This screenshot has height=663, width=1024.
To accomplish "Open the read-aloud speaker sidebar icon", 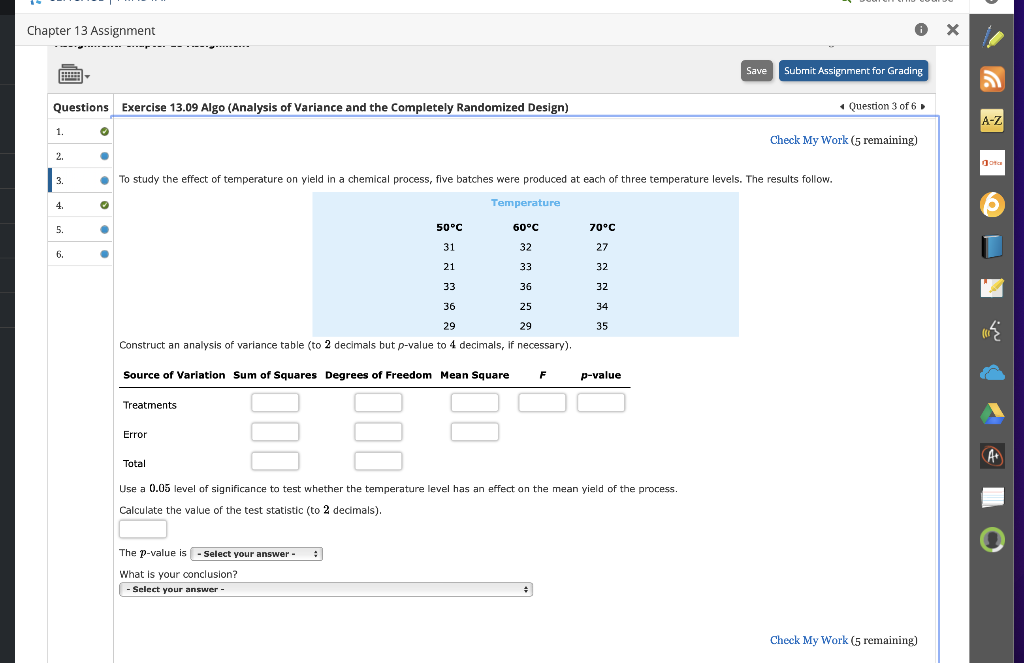I will click(992, 331).
